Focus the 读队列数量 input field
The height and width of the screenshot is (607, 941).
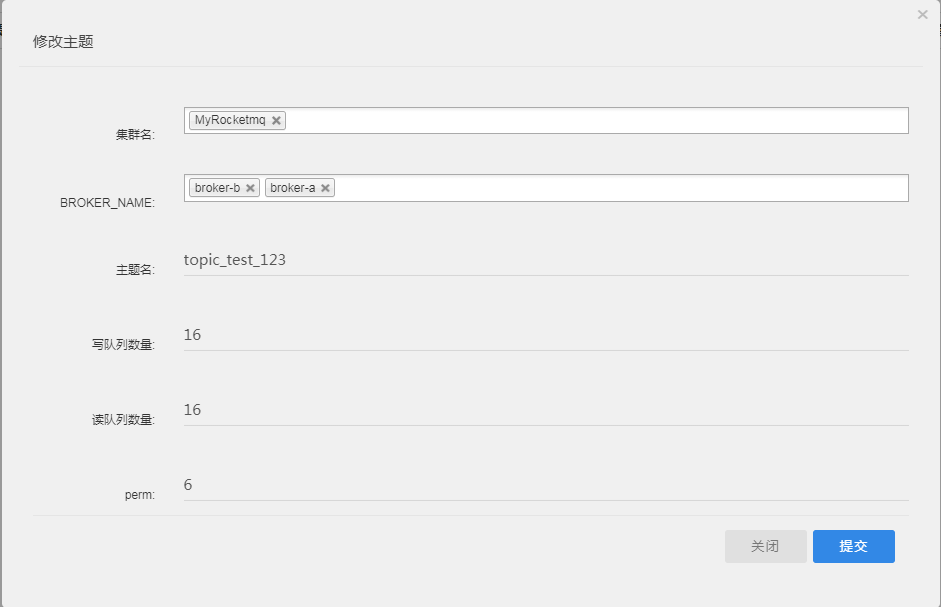click(545, 411)
